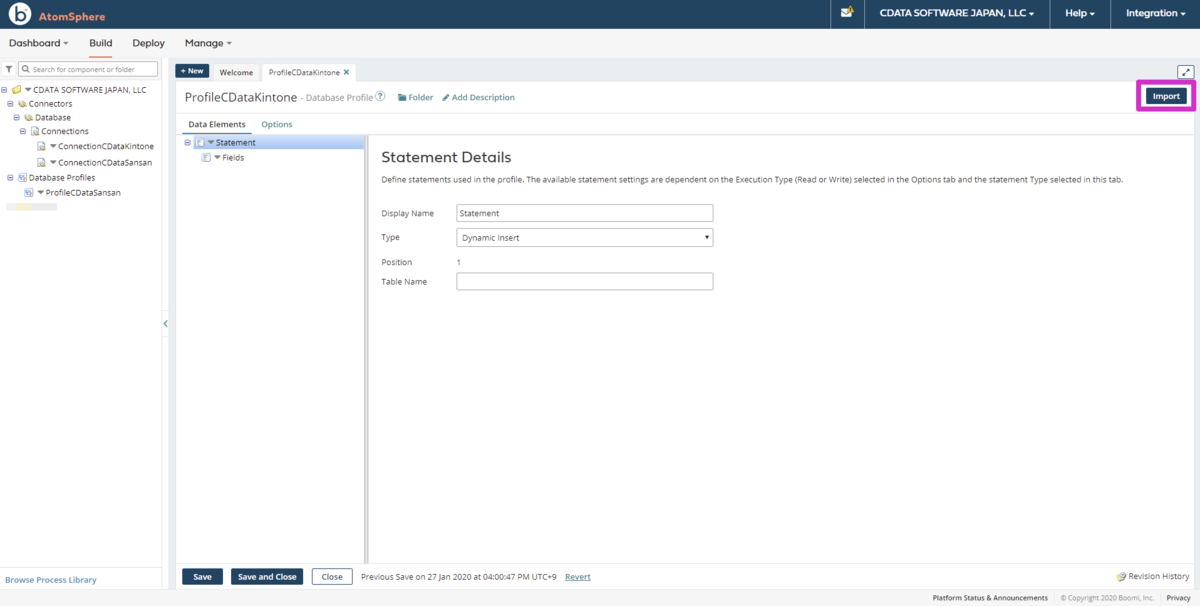Click the filter funnel icon beside search
This screenshot has width=1200, height=606.
point(9,69)
